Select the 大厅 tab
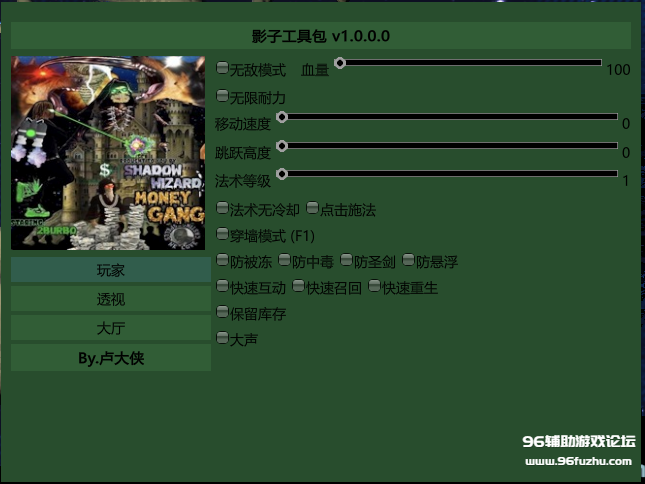 coord(111,328)
